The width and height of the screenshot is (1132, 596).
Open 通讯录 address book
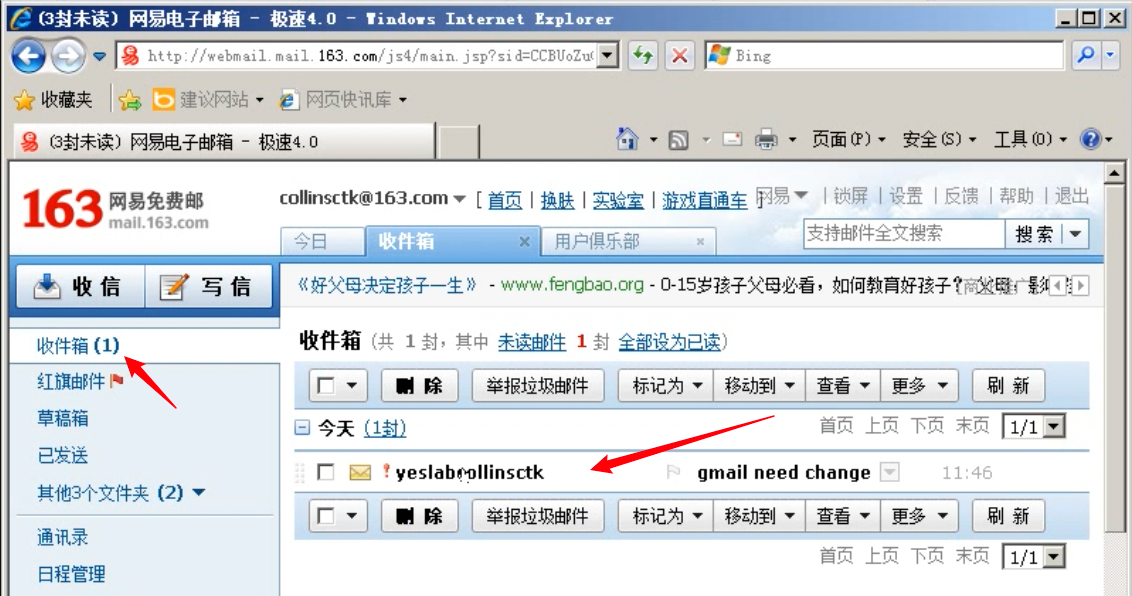(63, 537)
